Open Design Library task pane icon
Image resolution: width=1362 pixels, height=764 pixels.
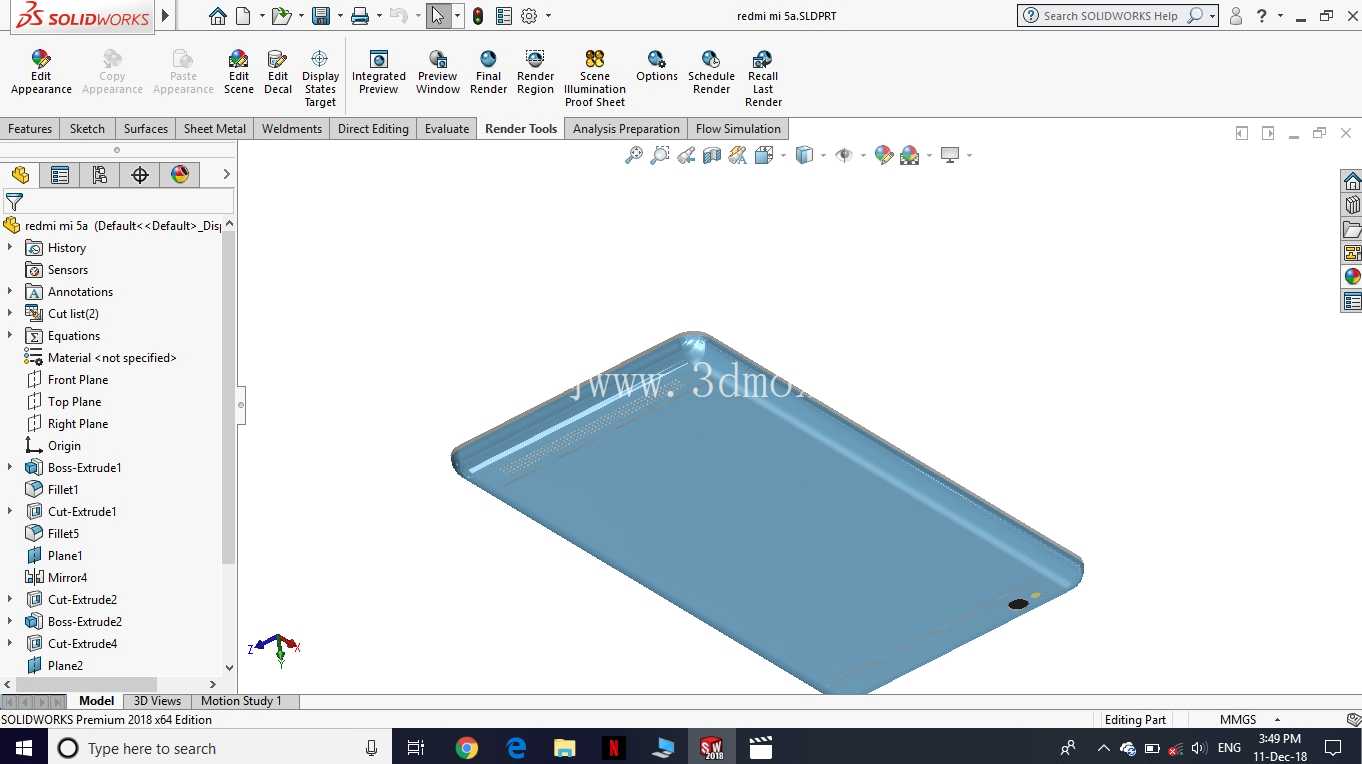click(1352, 205)
